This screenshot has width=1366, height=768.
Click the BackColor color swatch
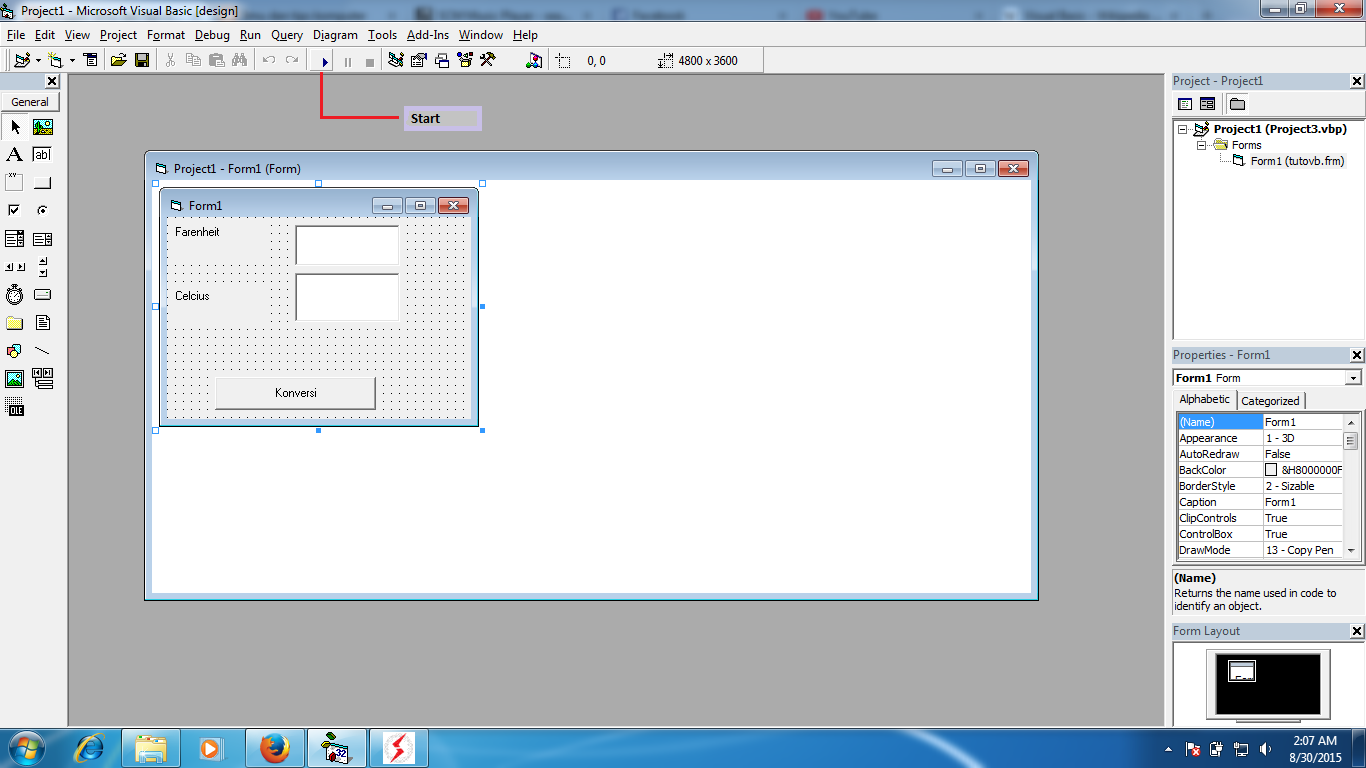1271,470
